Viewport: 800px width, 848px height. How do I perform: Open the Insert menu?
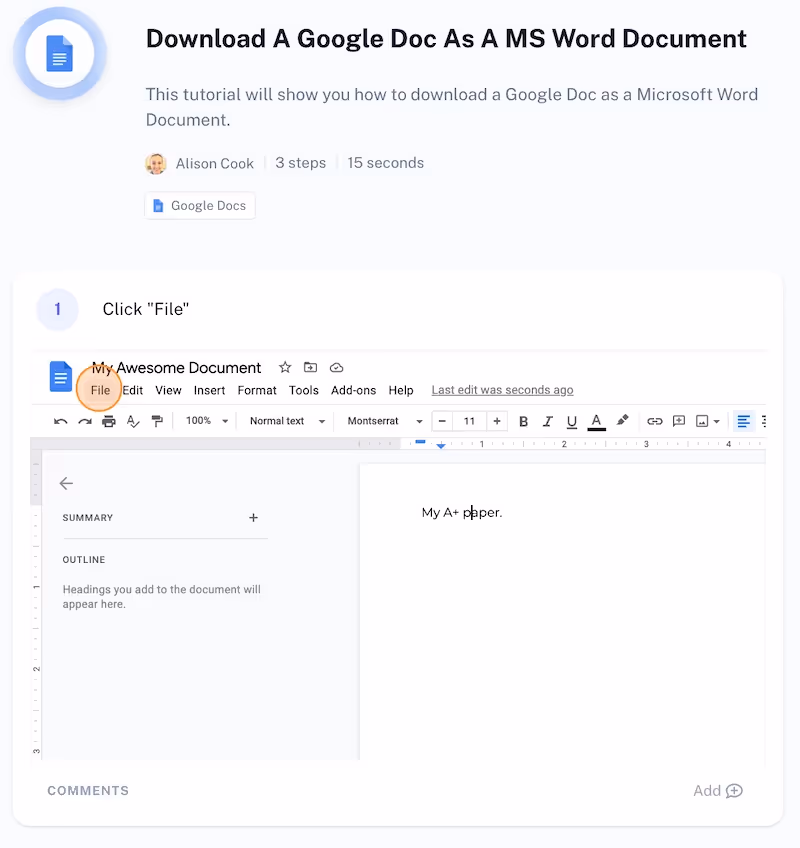[x=209, y=390]
